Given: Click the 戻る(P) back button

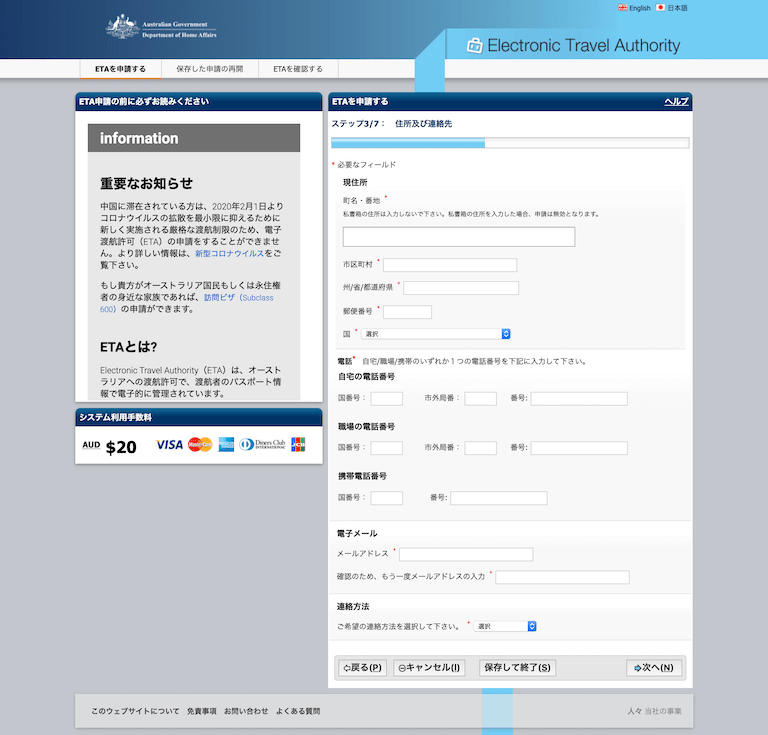Looking at the screenshot, I should pyautogui.click(x=362, y=668).
